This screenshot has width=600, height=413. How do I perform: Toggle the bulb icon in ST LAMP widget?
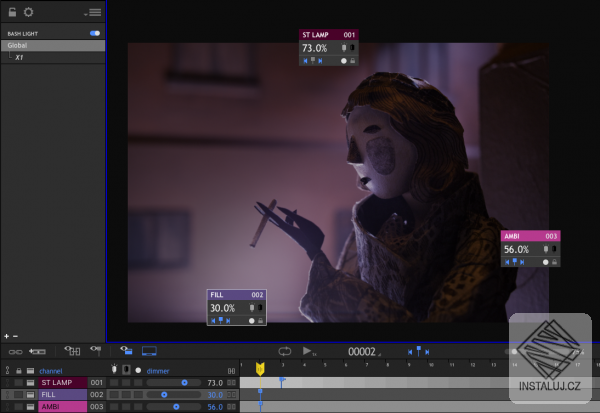tap(344, 47)
